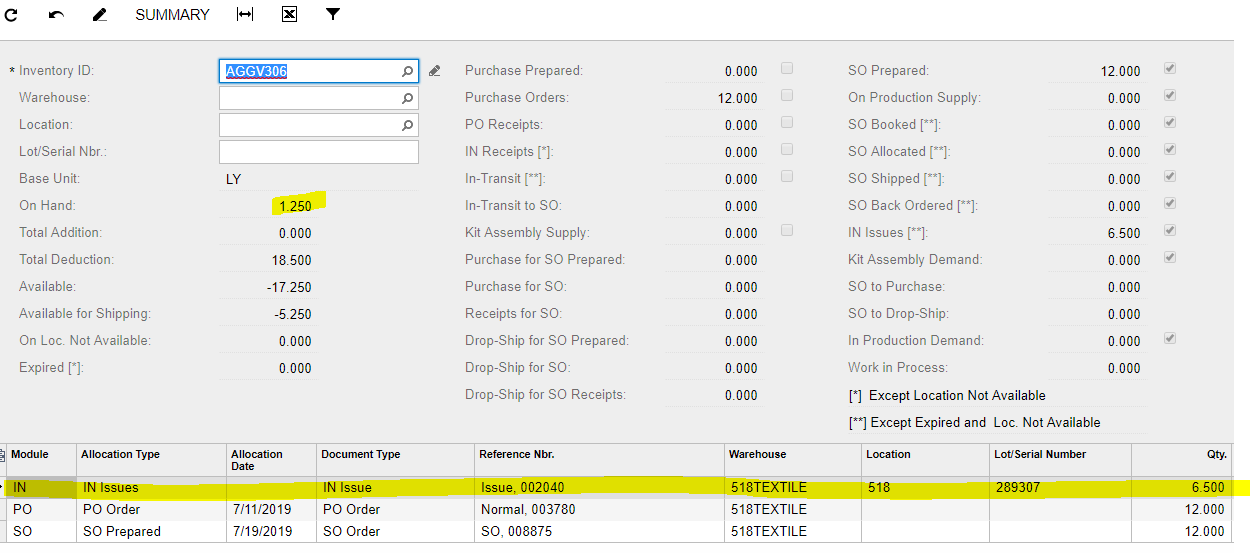Click into the Lot/Serial Nbr. field
This screenshot has height=553, width=1250.
318,152
